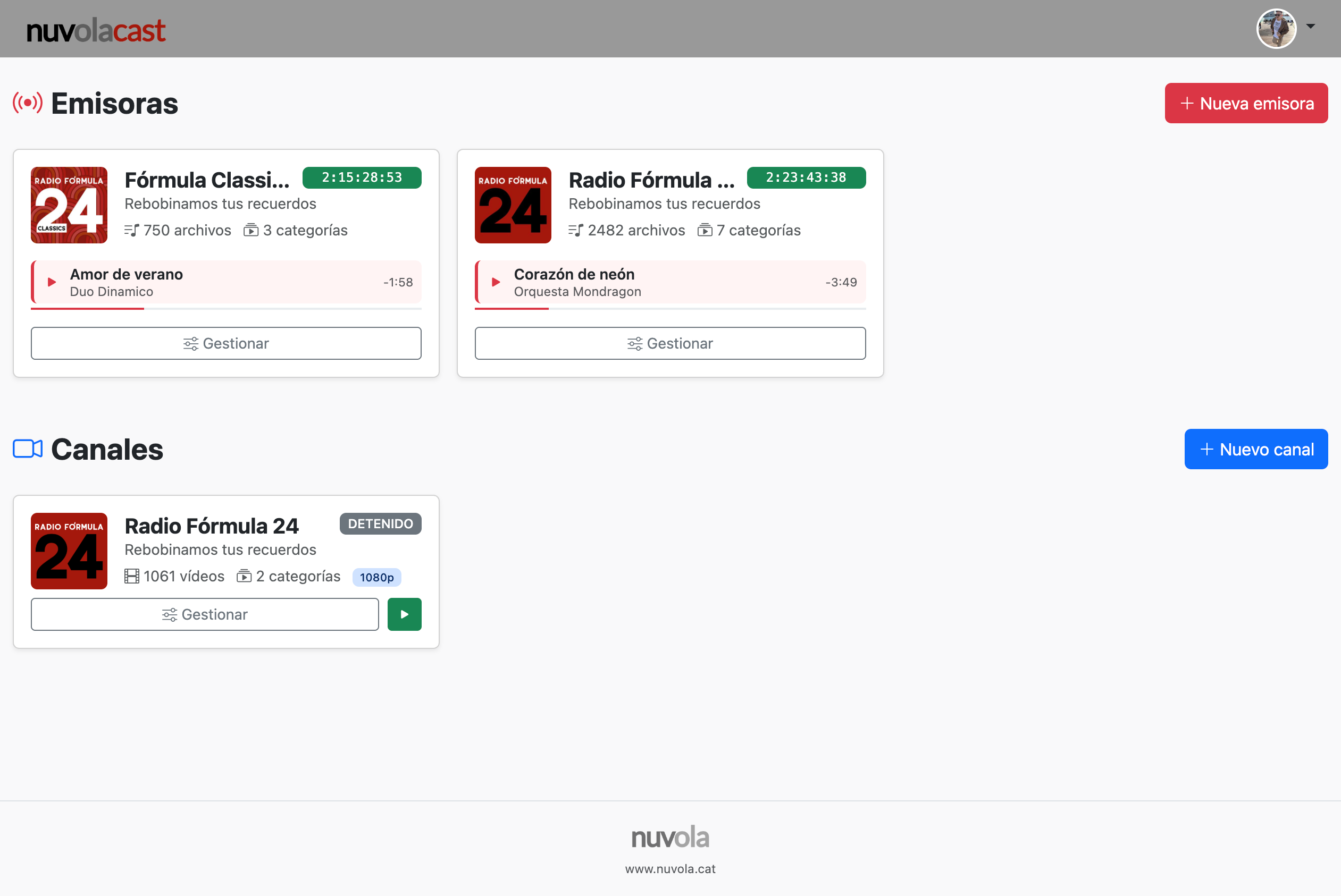Image resolution: width=1341 pixels, height=896 pixels.
Task: Click the Canales video camera icon
Action: click(28, 449)
